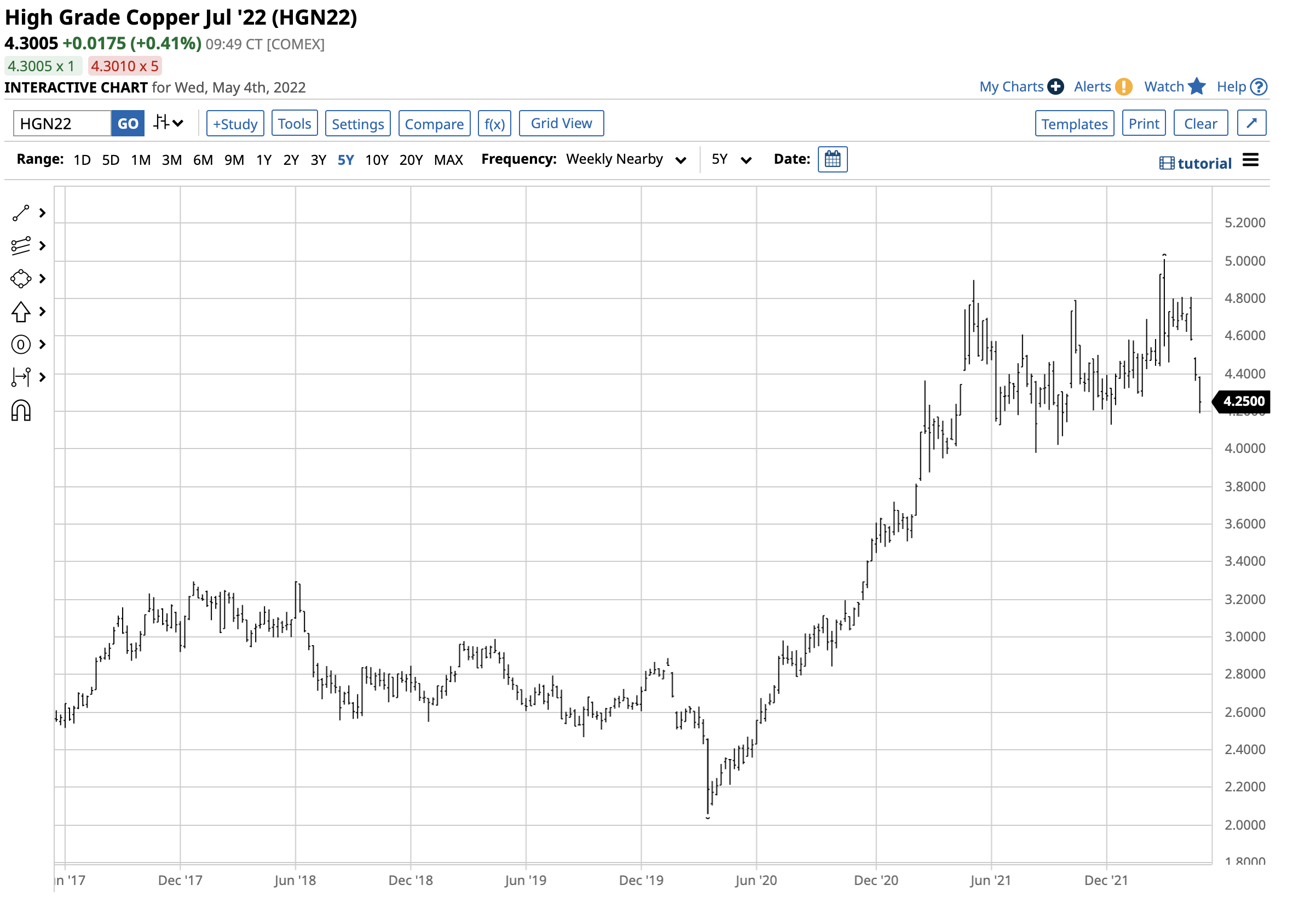Click the HGN22 symbol input field

click(62, 123)
